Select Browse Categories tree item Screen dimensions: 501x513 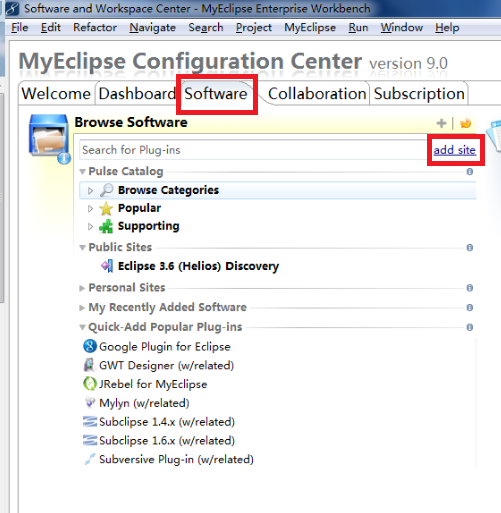pos(278,190)
